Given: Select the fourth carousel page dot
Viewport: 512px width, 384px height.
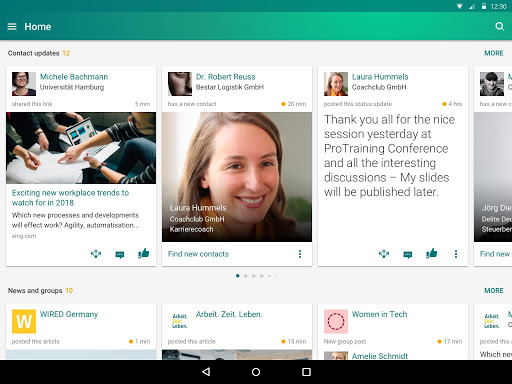Looking at the screenshot, I should tap(262, 276).
